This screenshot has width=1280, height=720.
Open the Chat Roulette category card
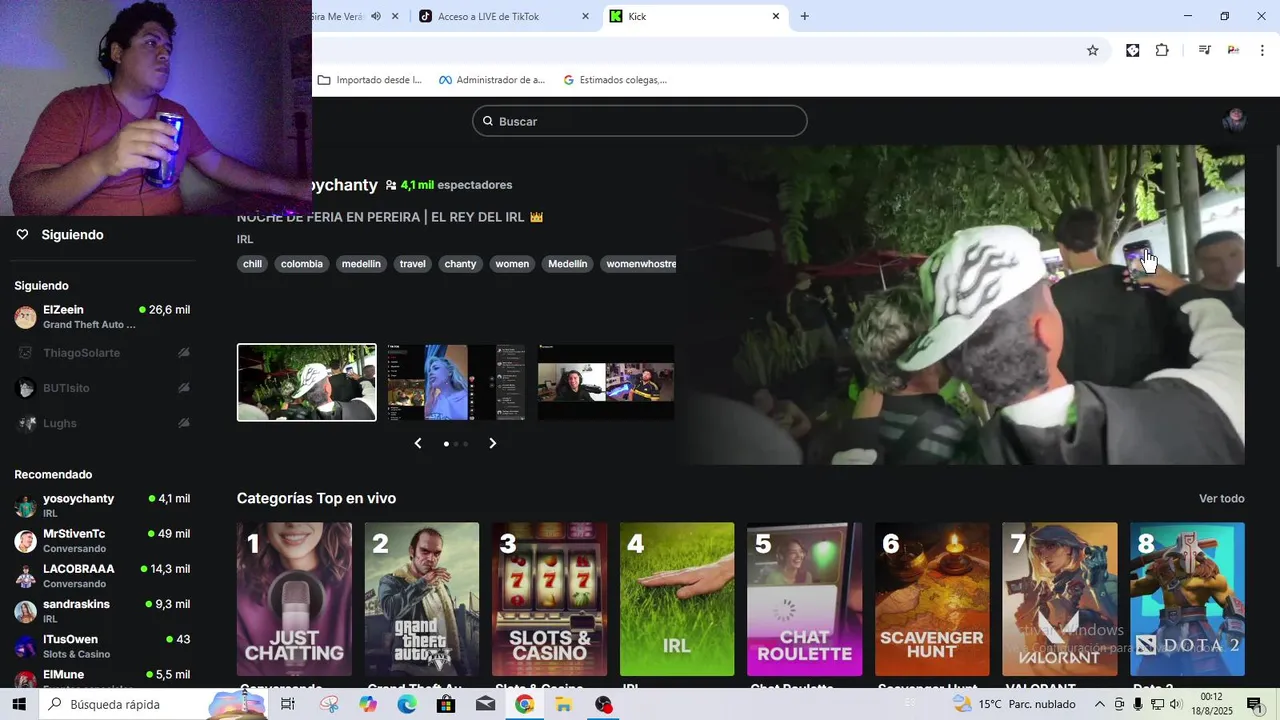pyautogui.click(x=804, y=599)
